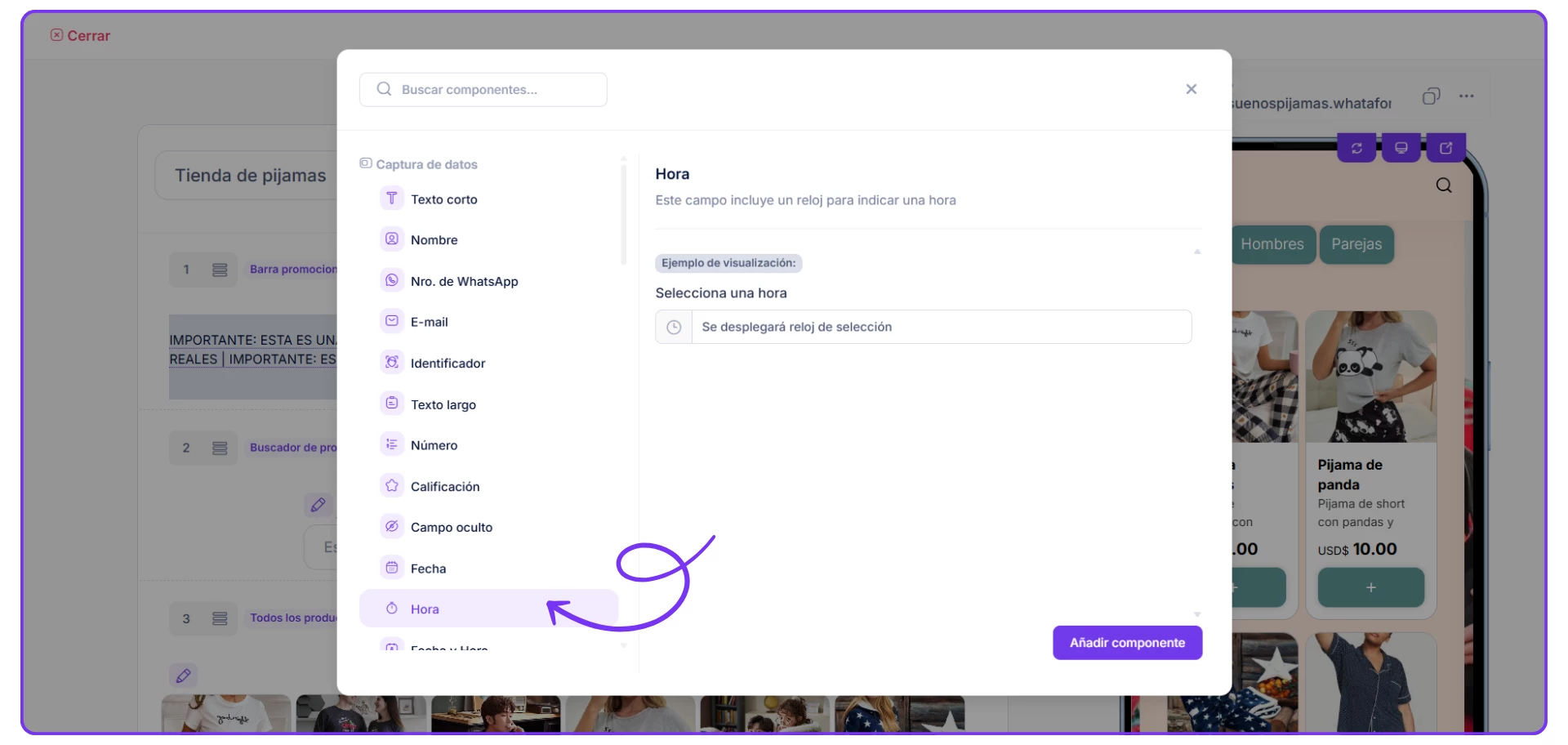The image size is (1568, 745).
Task: Click the Cerrar link
Action: point(81,36)
